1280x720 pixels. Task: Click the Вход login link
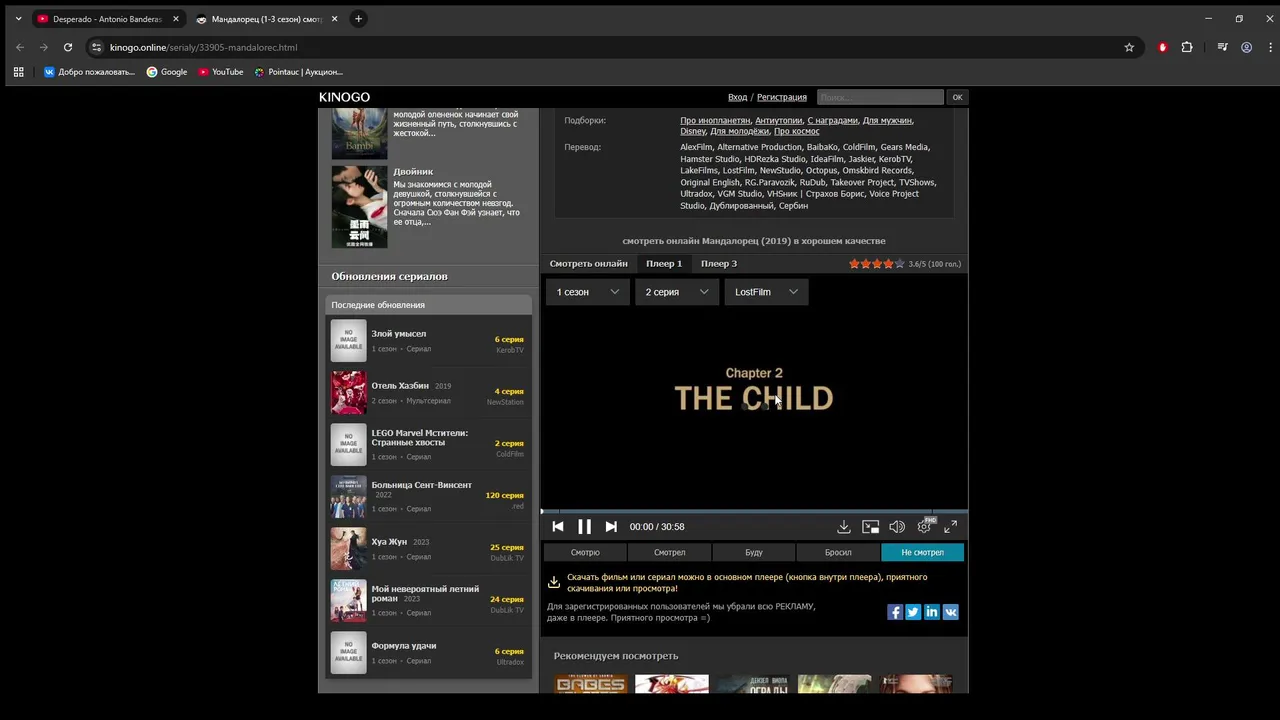click(737, 97)
